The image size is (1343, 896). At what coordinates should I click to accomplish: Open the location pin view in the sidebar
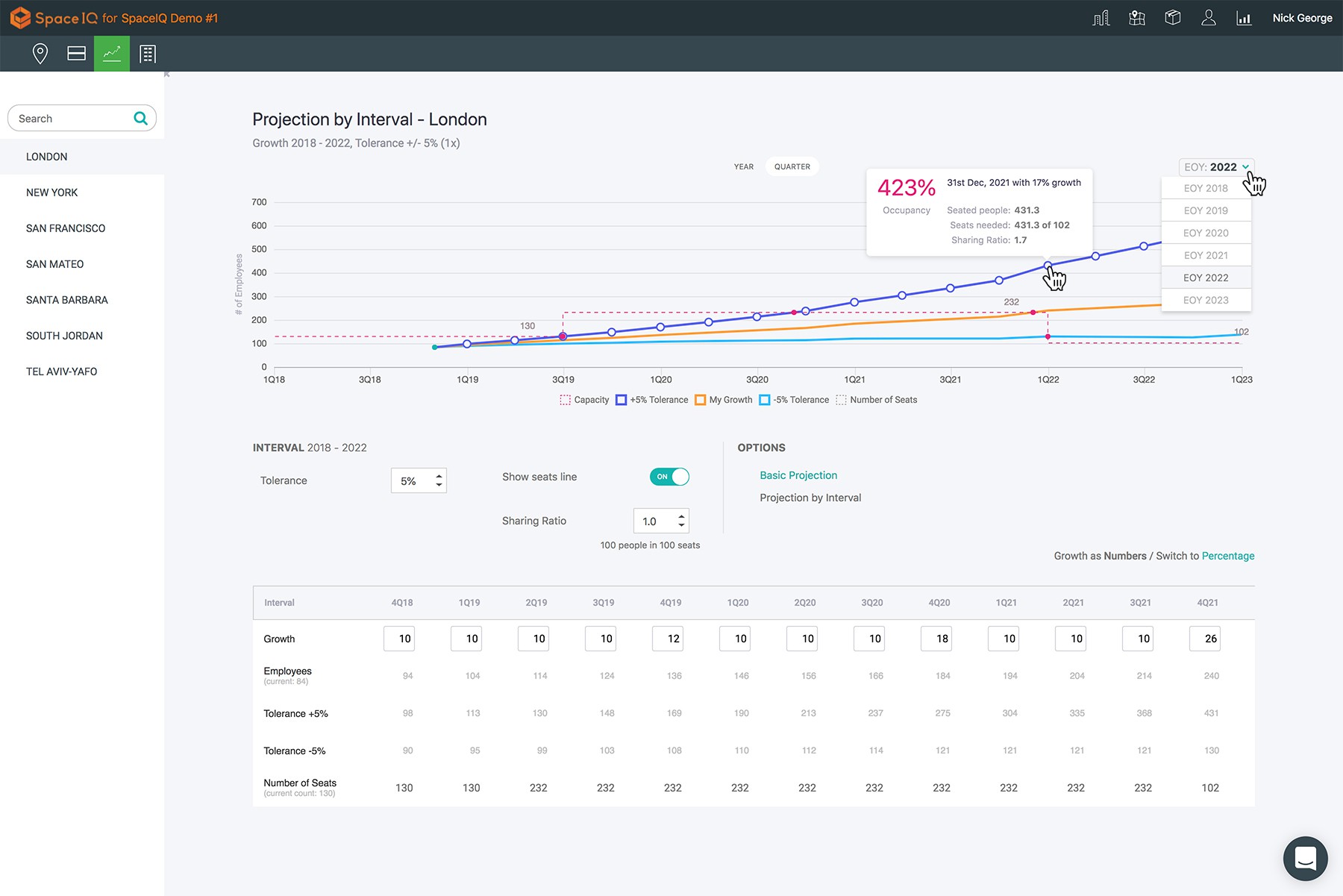[40, 53]
